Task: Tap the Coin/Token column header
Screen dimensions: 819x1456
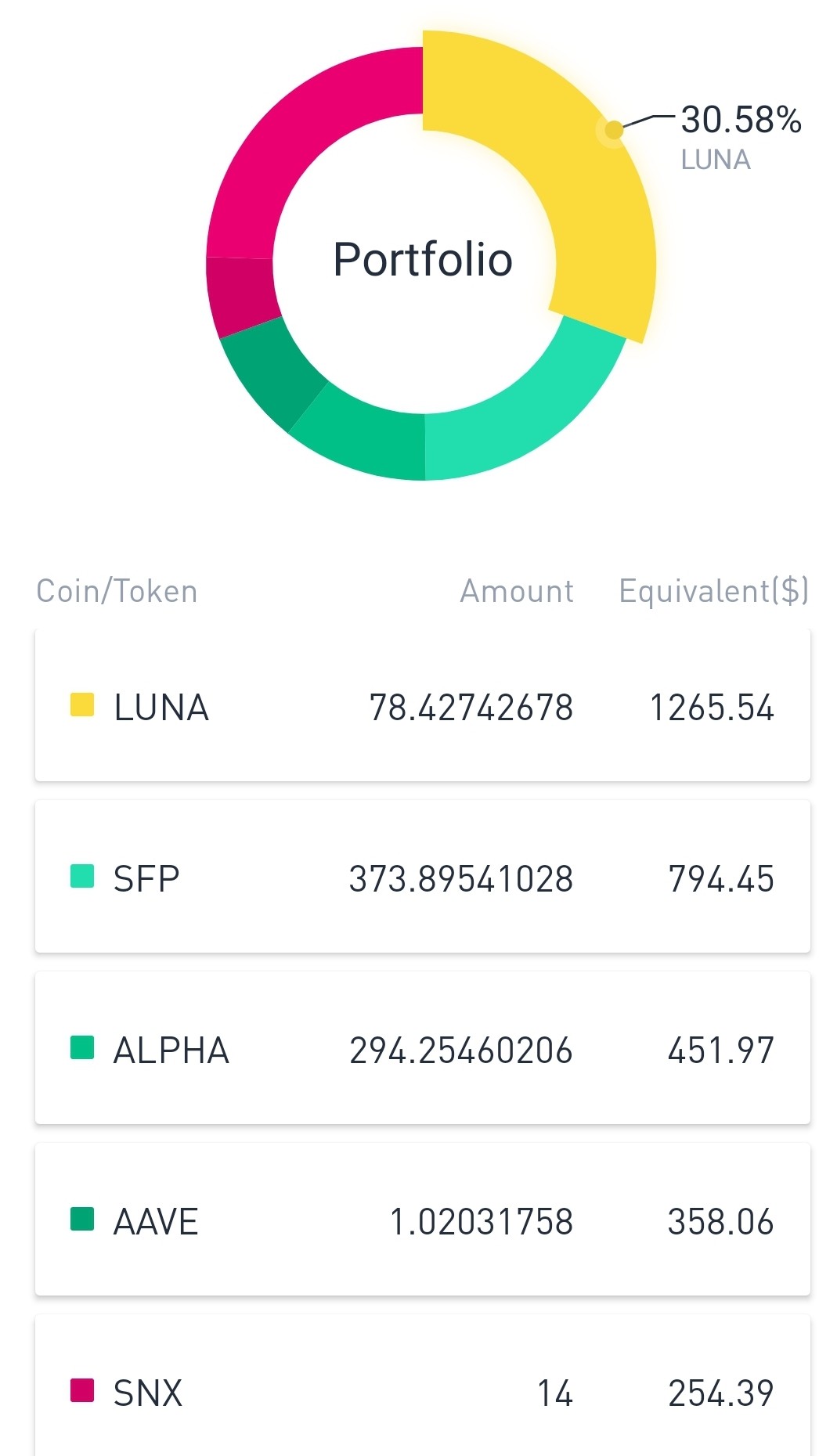Action: click(x=117, y=591)
